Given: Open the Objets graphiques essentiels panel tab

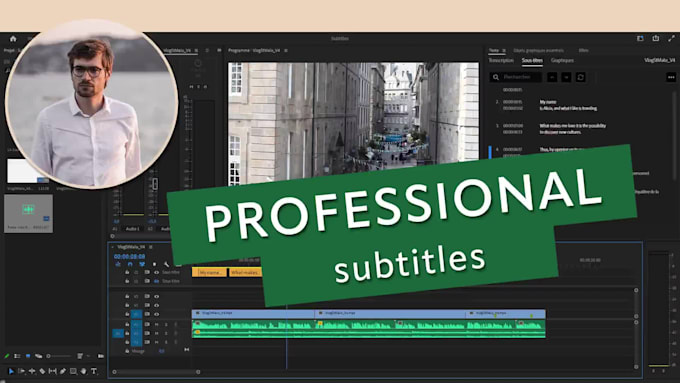Looking at the screenshot, I should [x=539, y=50].
